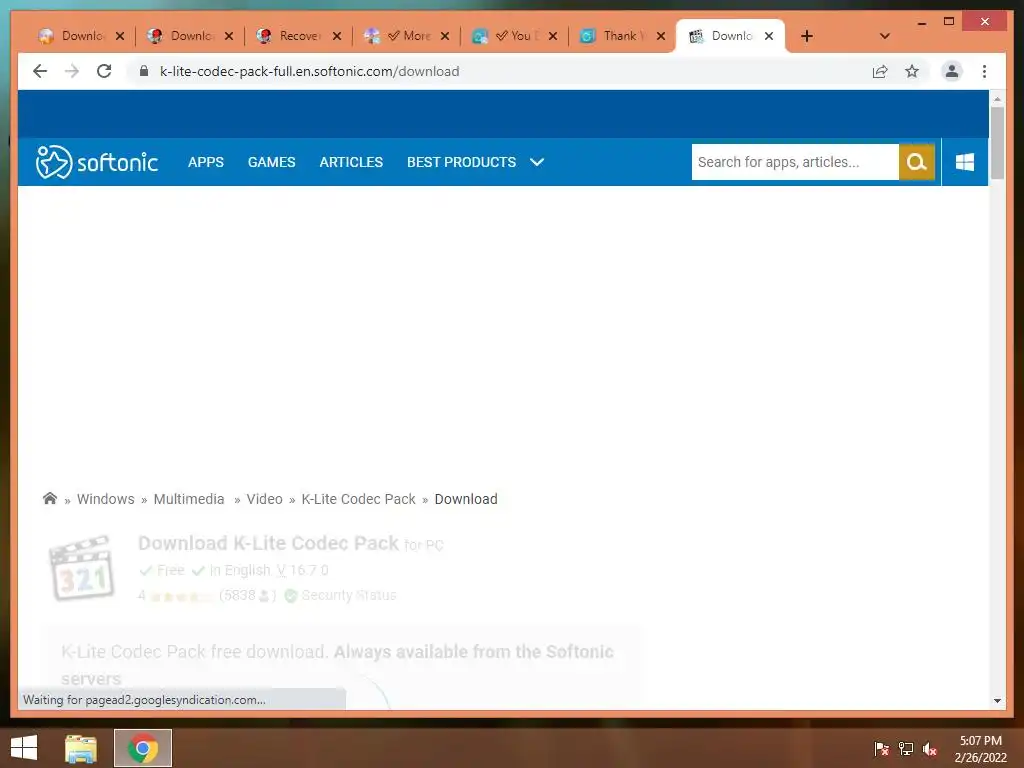Open a new tab
The image size is (1024, 768).
click(x=807, y=36)
